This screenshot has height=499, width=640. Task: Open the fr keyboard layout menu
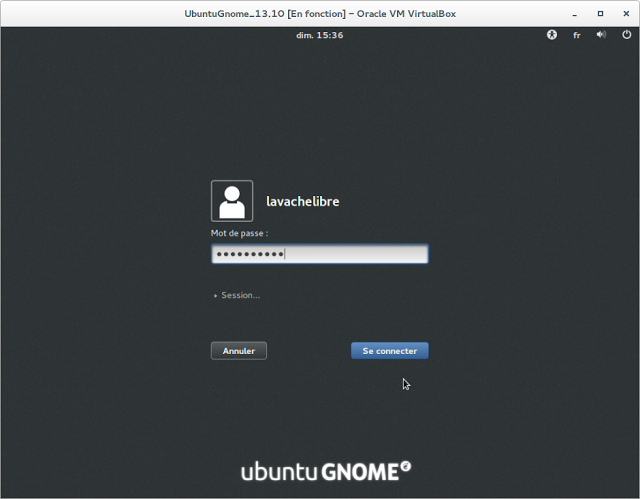[x=576, y=35]
